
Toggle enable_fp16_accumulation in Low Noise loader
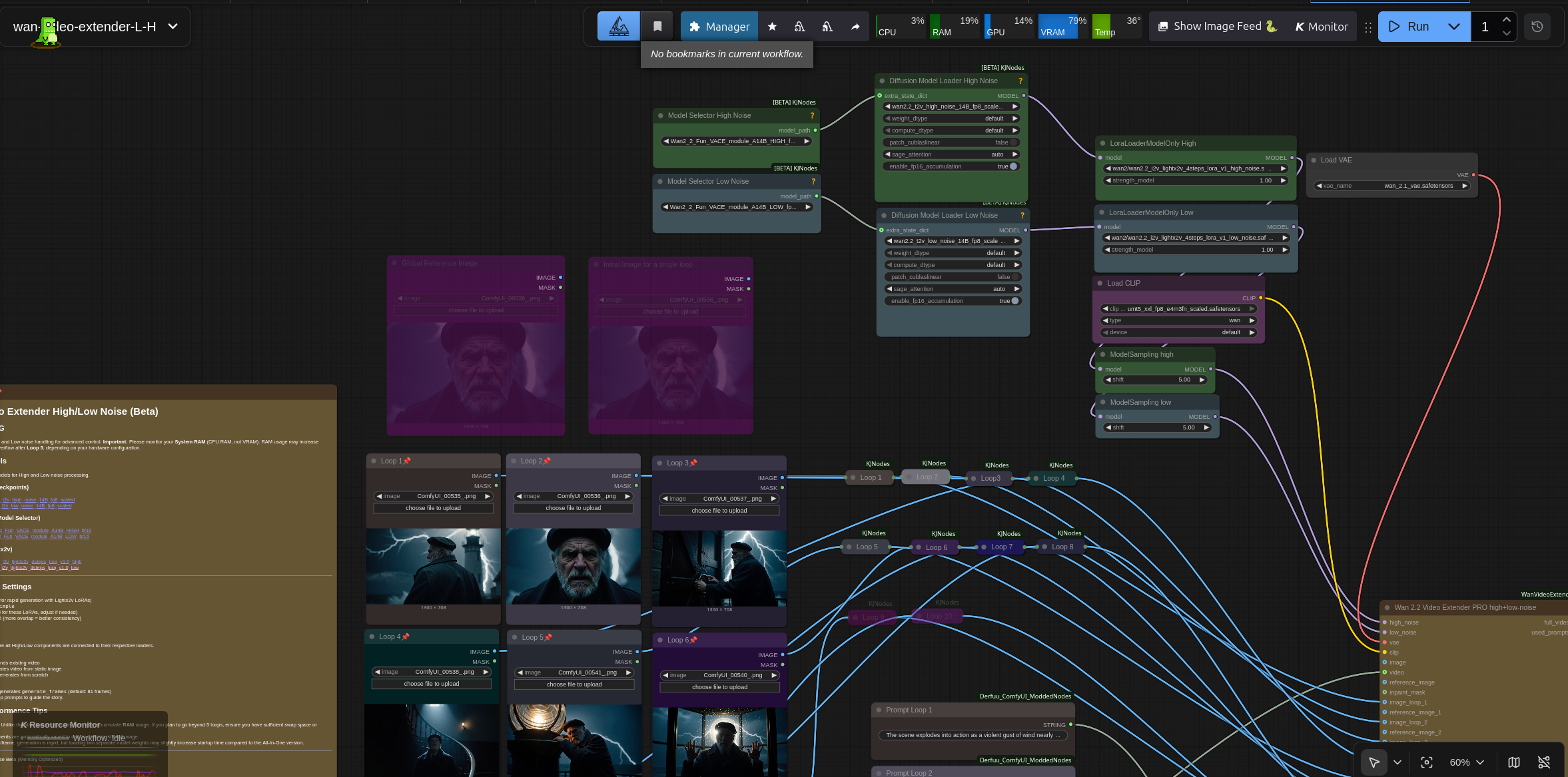tap(1015, 301)
